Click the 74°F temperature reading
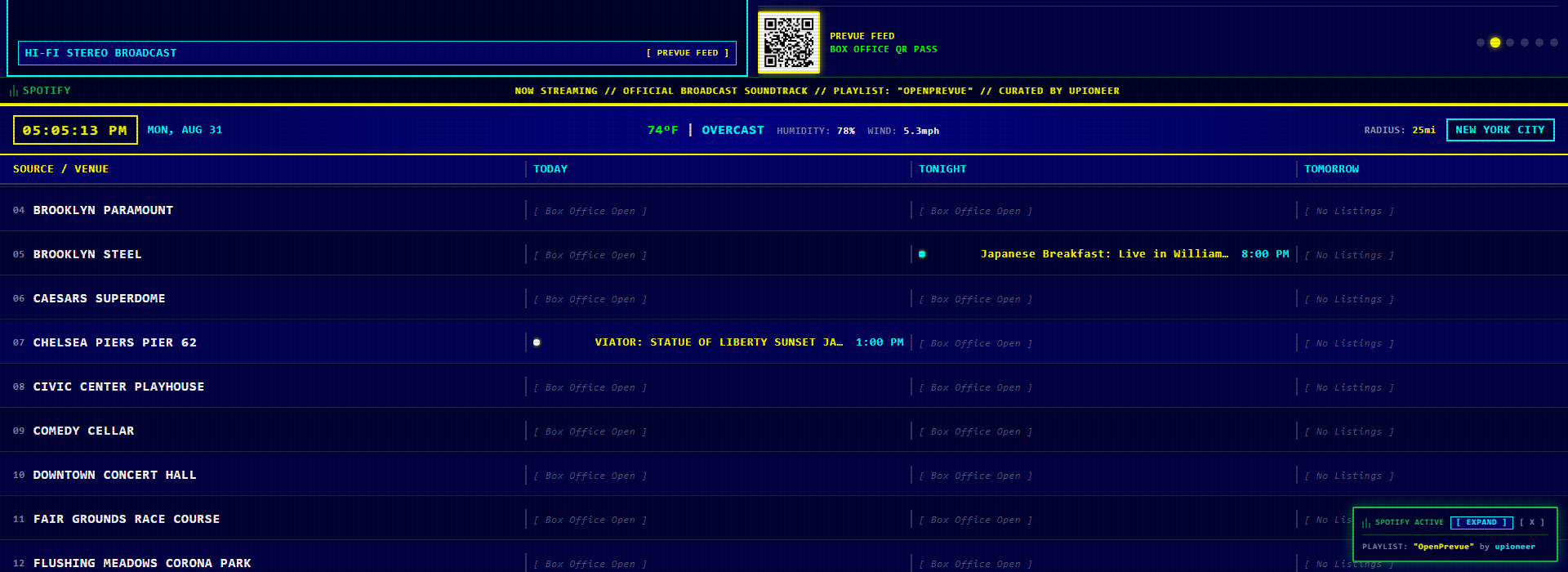The width and height of the screenshot is (1568, 572). click(662, 130)
